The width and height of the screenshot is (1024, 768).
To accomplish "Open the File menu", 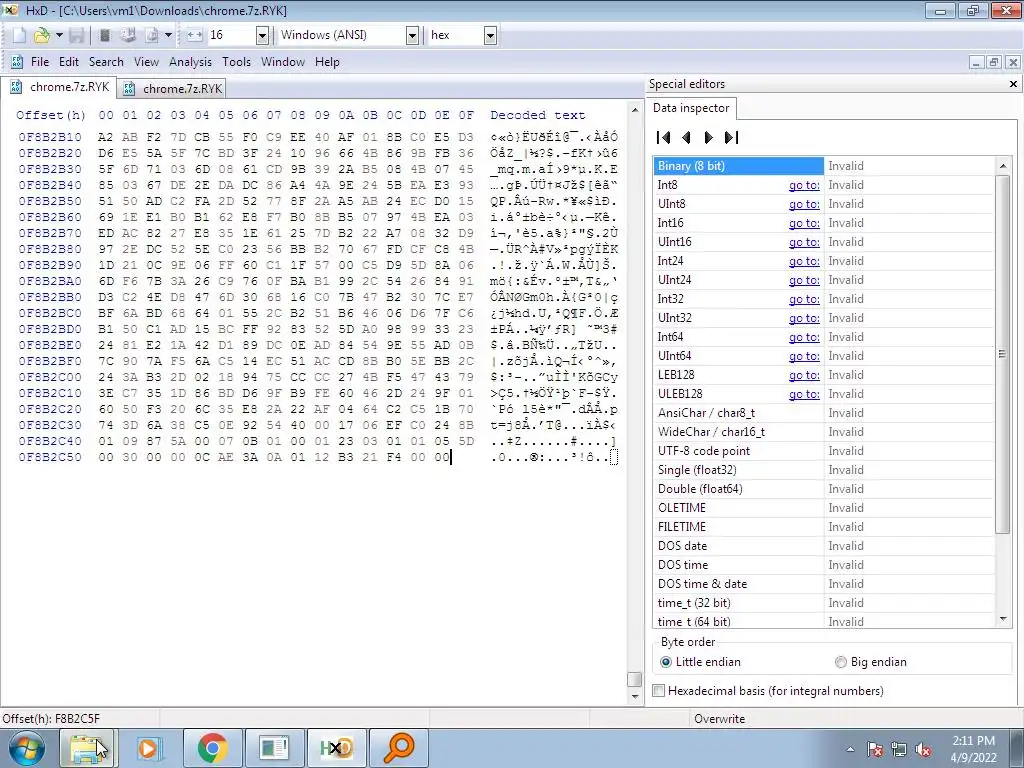I will click(x=40, y=62).
